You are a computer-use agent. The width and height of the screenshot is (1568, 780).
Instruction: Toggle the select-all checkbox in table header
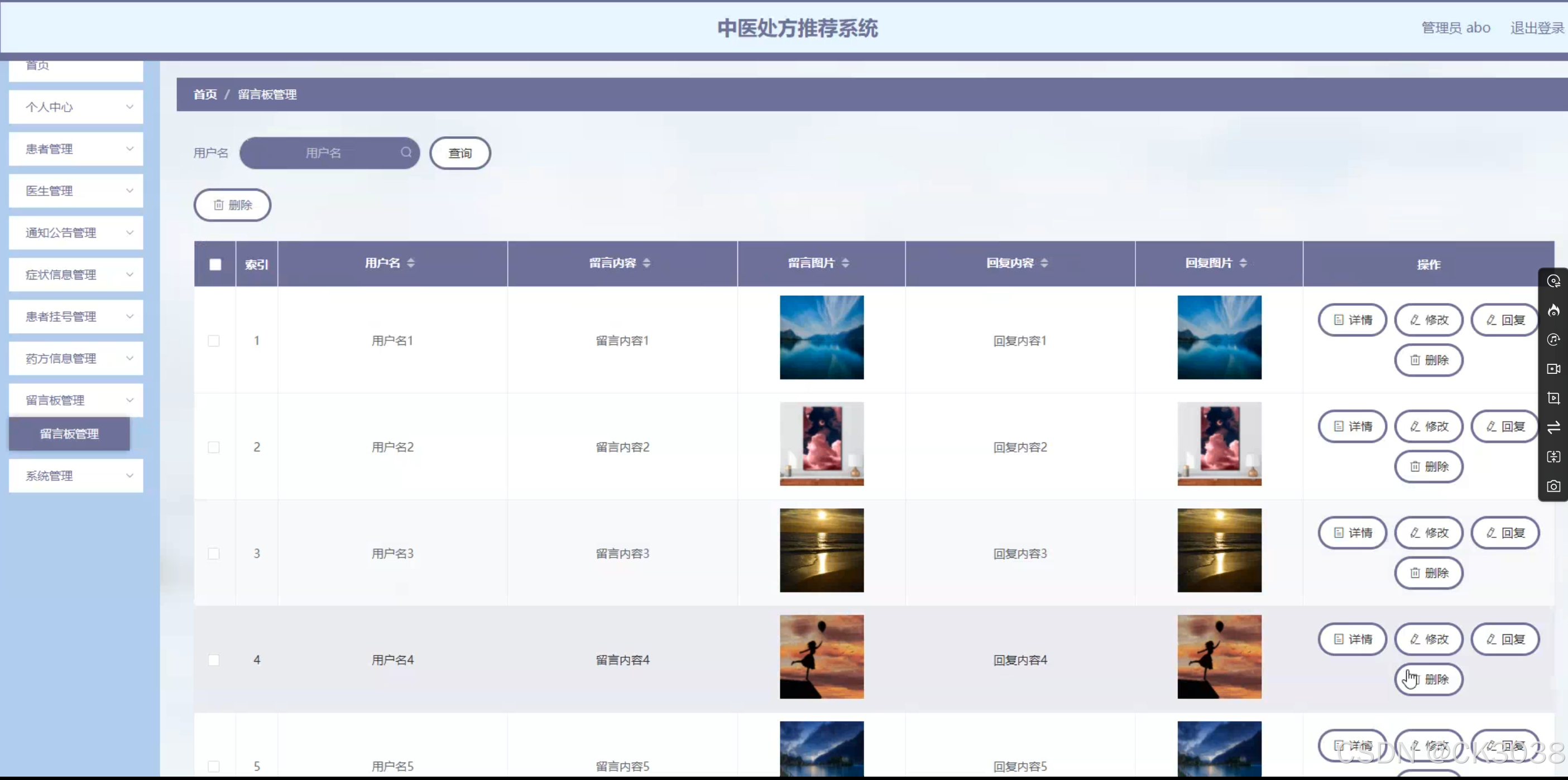pos(215,264)
